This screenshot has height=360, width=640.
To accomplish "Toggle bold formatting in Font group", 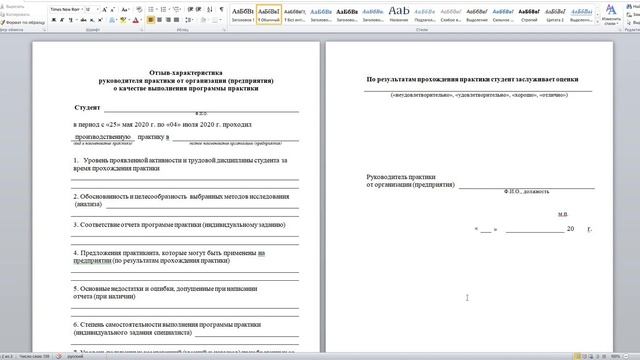I will (53, 20).
